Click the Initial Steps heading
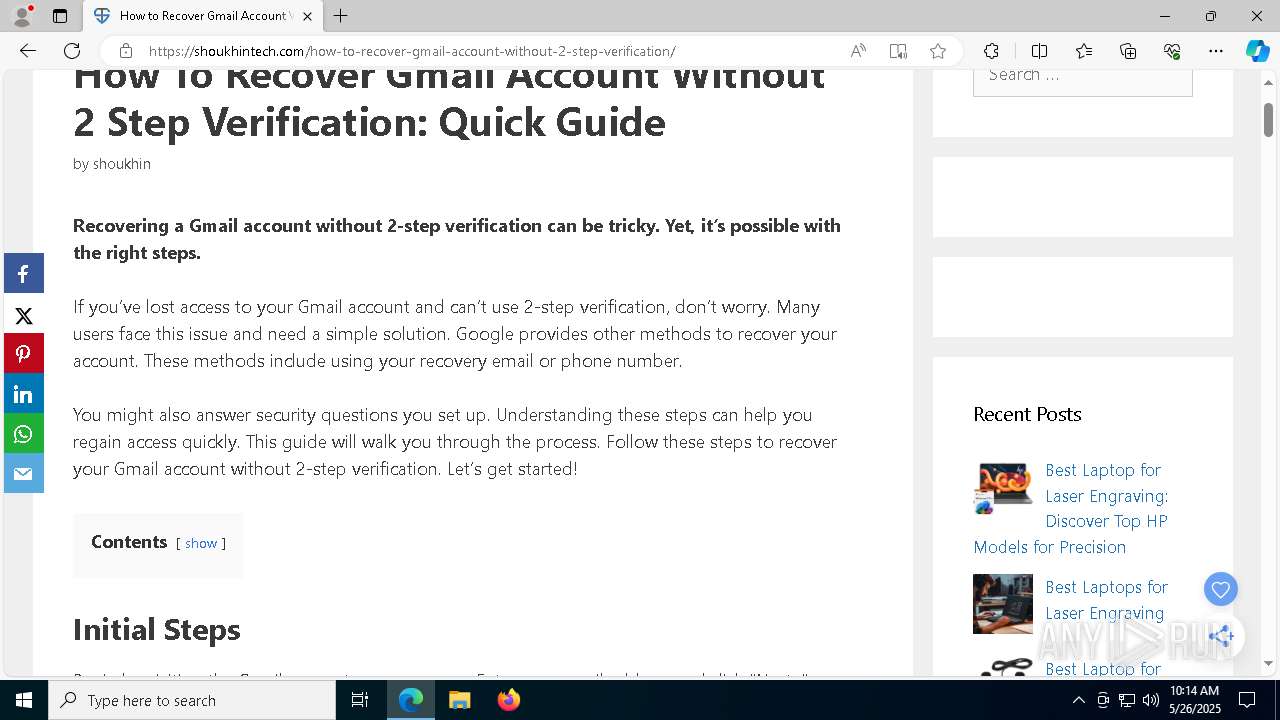The height and width of the screenshot is (720, 1280). click(157, 630)
